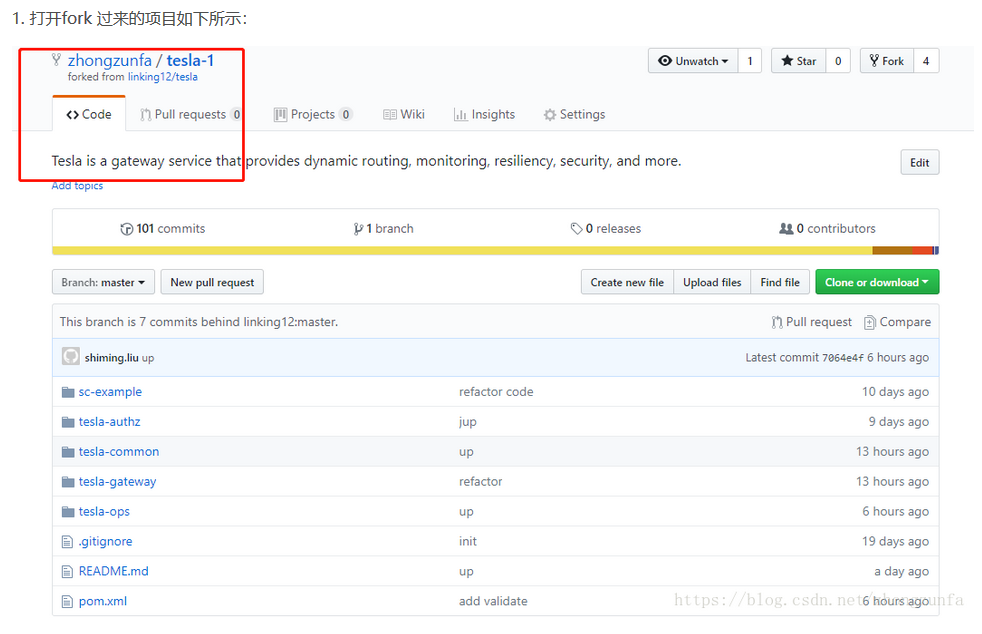Image resolution: width=982 pixels, height=634 pixels.
Task: Click the Pull request link in branch bar
Action: [x=812, y=322]
